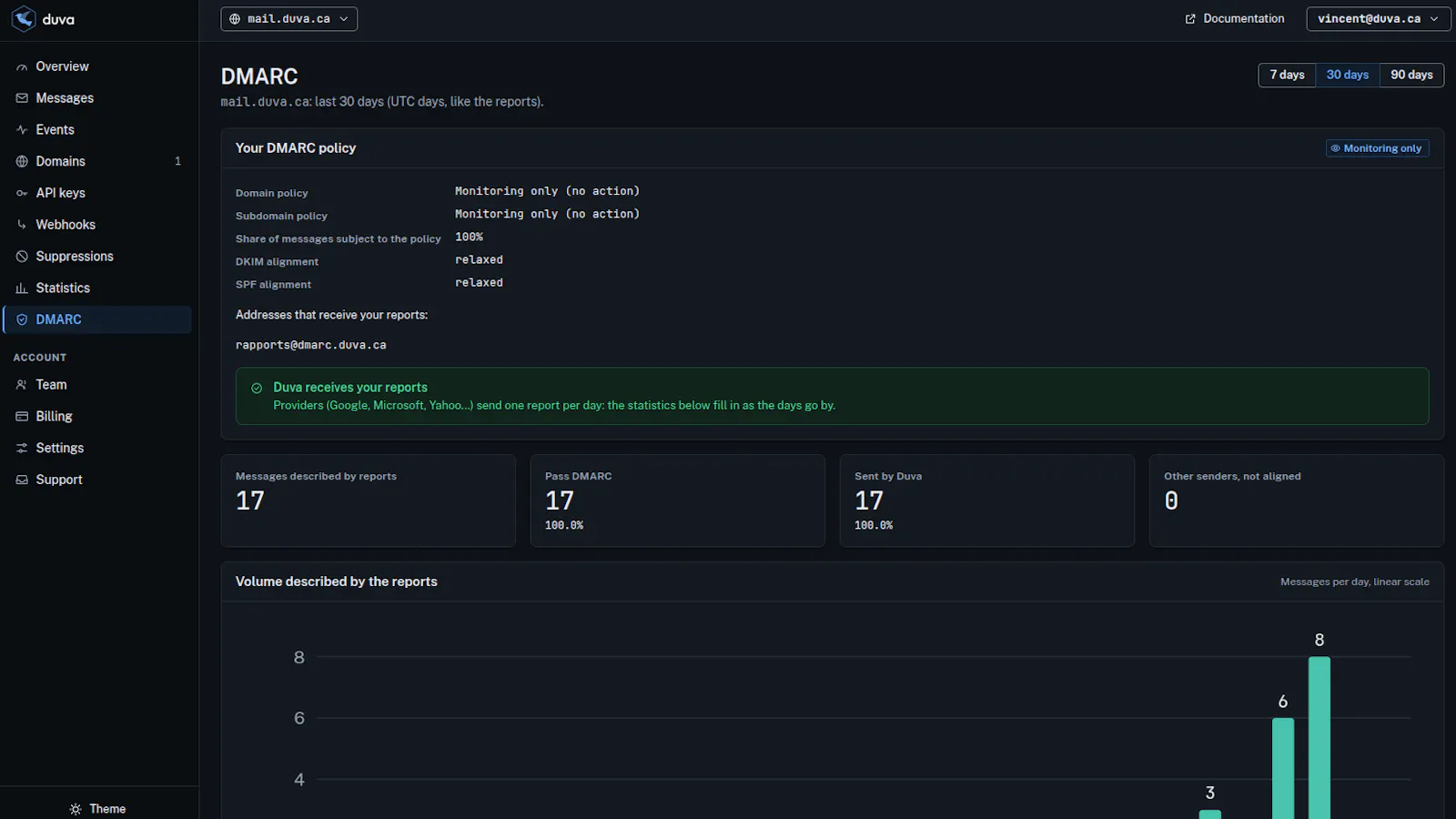Viewport: 1456px width, 819px height.
Task: Click the Volume described by the reports heading
Action: point(337,581)
